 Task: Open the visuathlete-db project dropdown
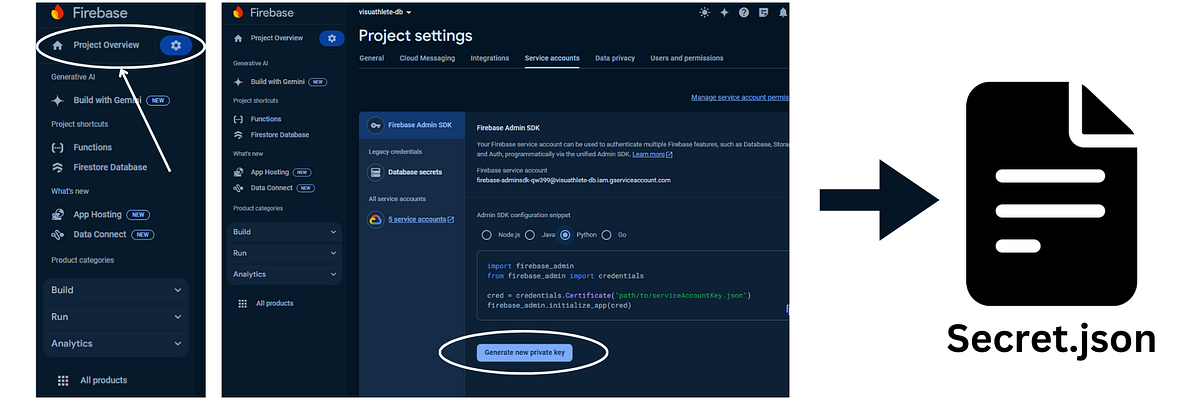click(x=385, y=12)
